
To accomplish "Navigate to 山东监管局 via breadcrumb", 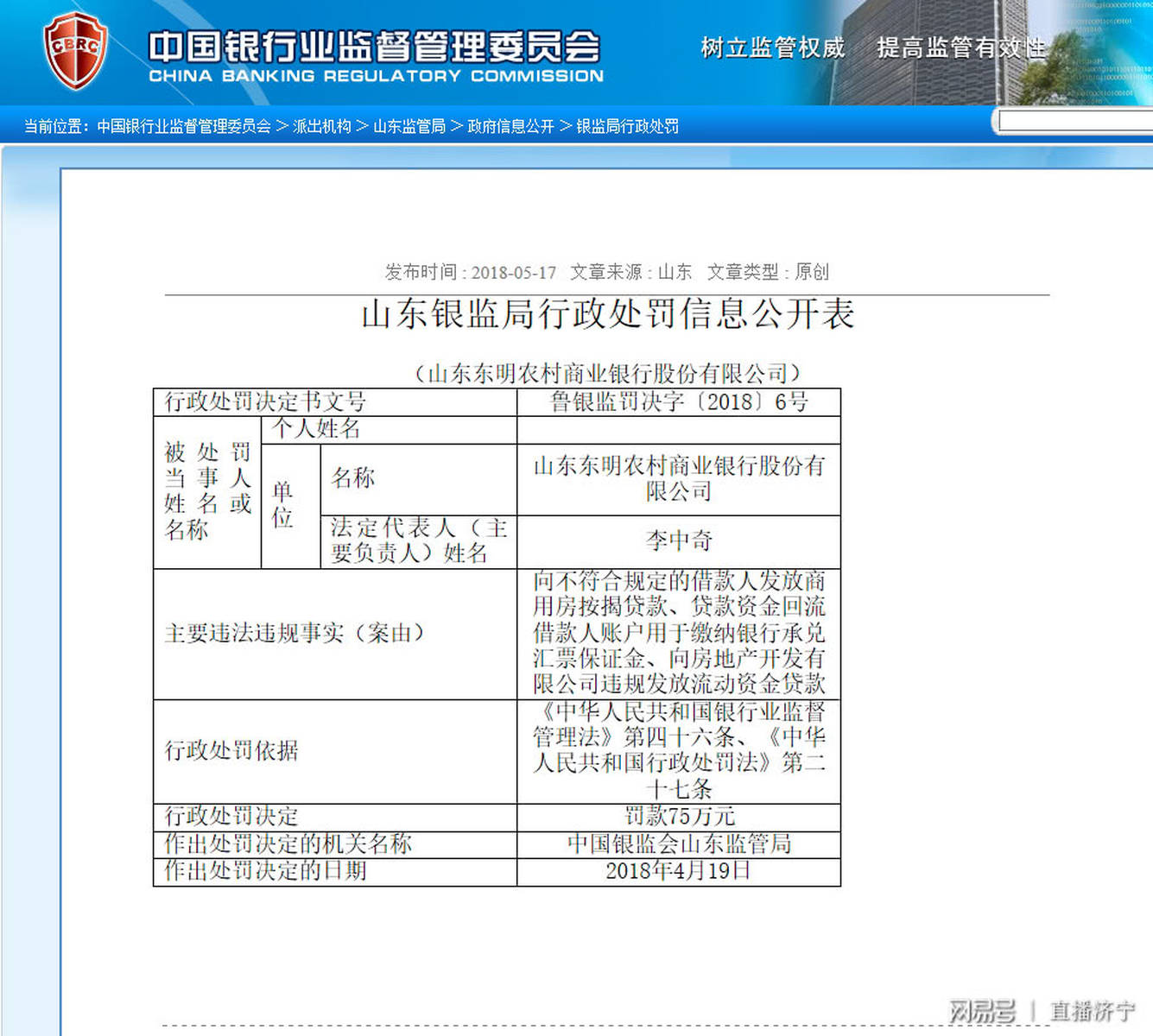I will 409,126.
